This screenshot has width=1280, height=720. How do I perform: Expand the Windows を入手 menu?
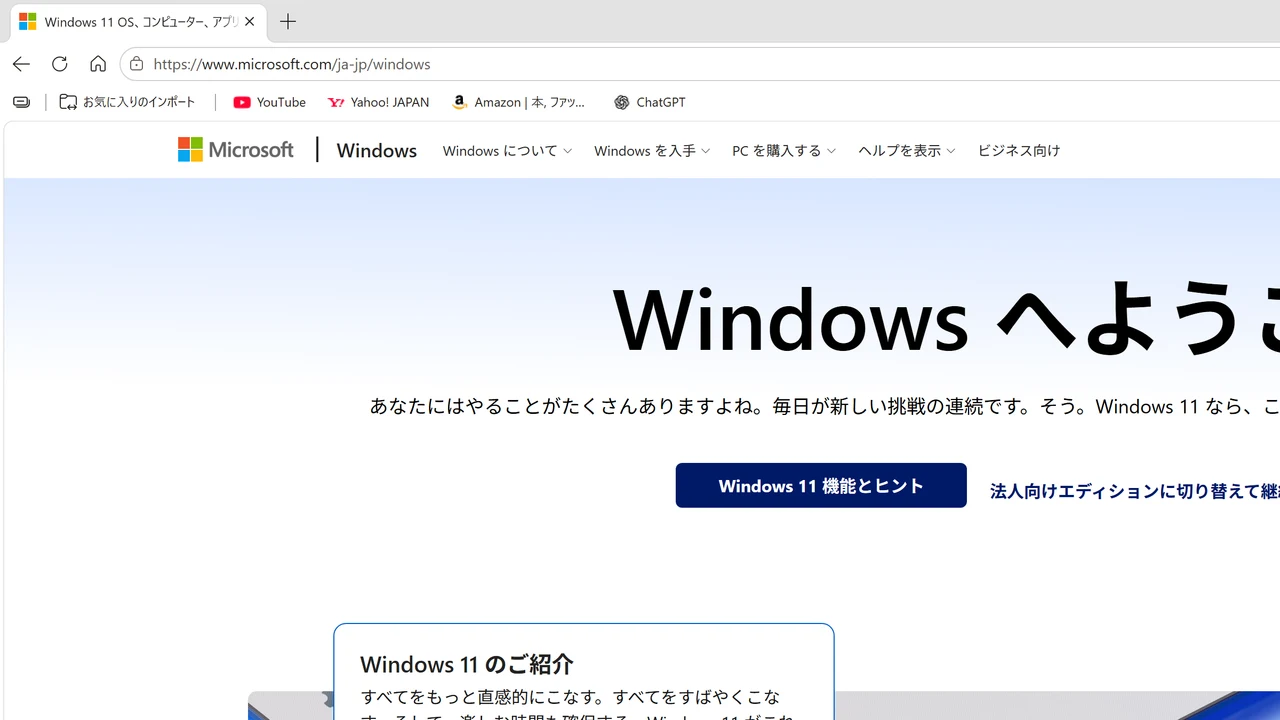(652, 151)
